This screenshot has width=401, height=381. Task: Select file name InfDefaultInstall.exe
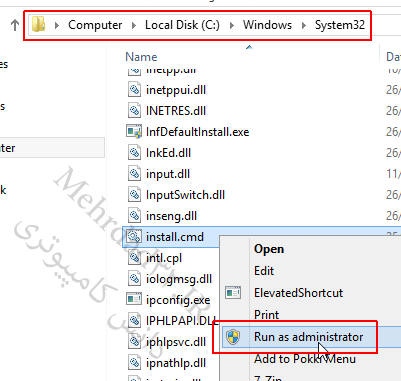coord(197,132)
